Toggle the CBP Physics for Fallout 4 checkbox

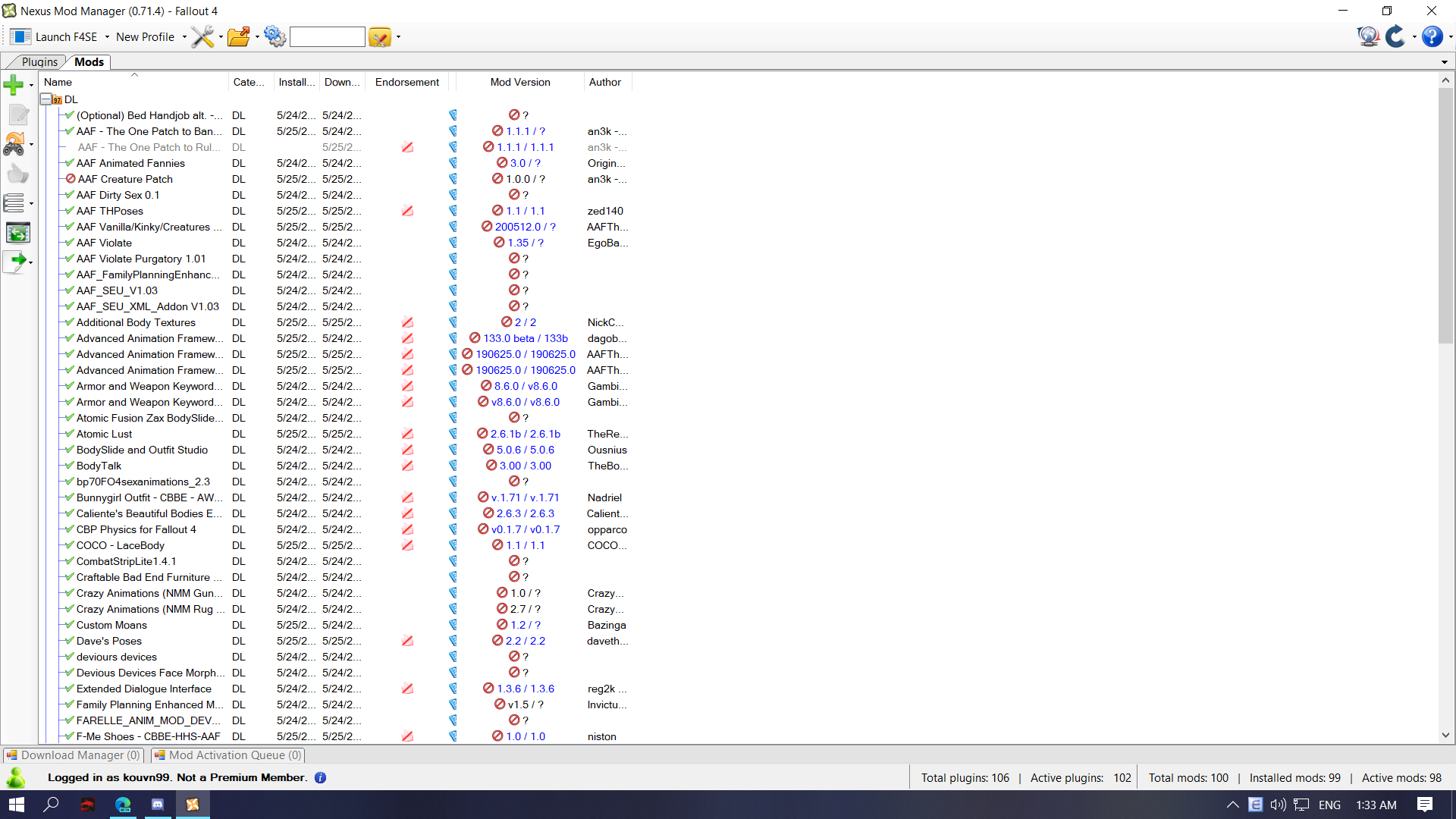point(70,529)
